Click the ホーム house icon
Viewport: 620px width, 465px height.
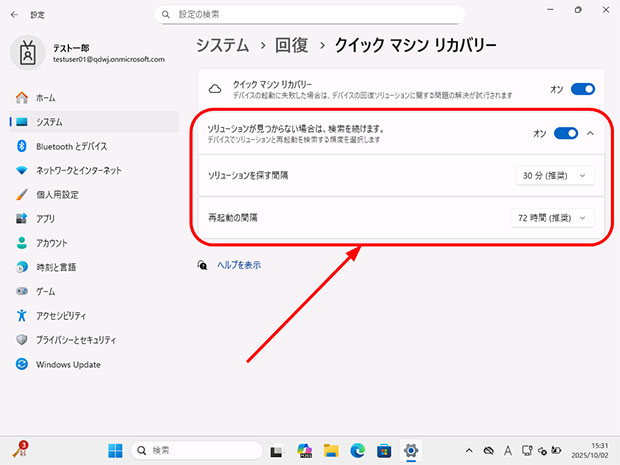point(22,98)
